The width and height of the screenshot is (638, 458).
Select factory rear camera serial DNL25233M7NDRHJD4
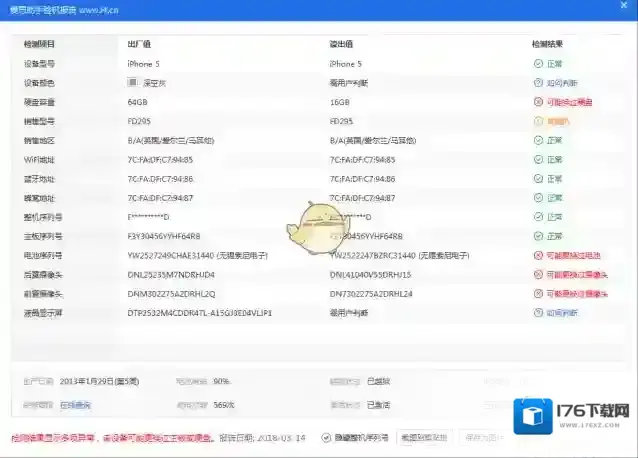pos(171,275)
